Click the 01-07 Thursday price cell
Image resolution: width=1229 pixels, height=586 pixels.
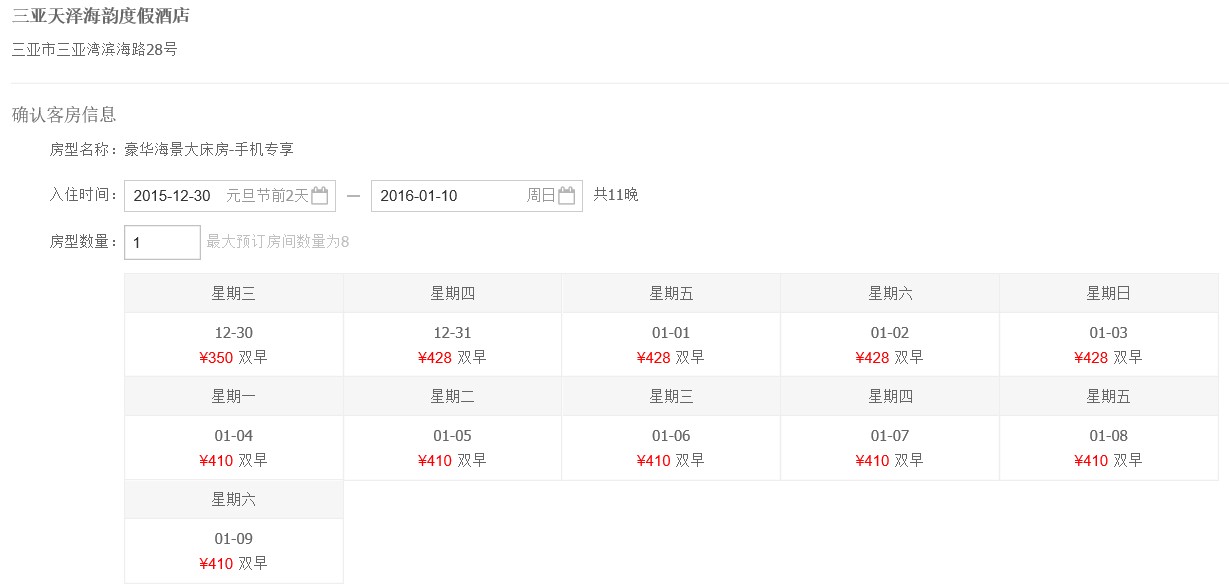click(889, 448)
